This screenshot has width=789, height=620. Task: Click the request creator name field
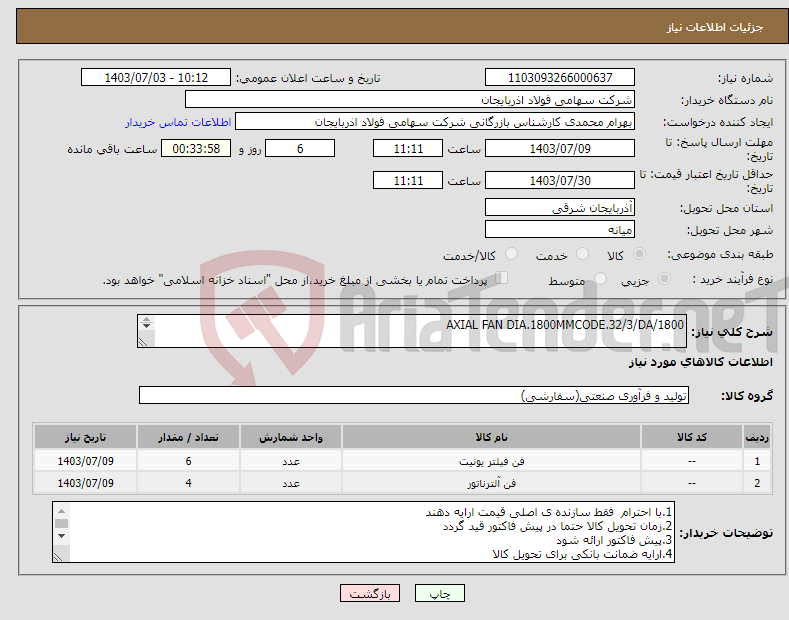[x=435, y=122]
